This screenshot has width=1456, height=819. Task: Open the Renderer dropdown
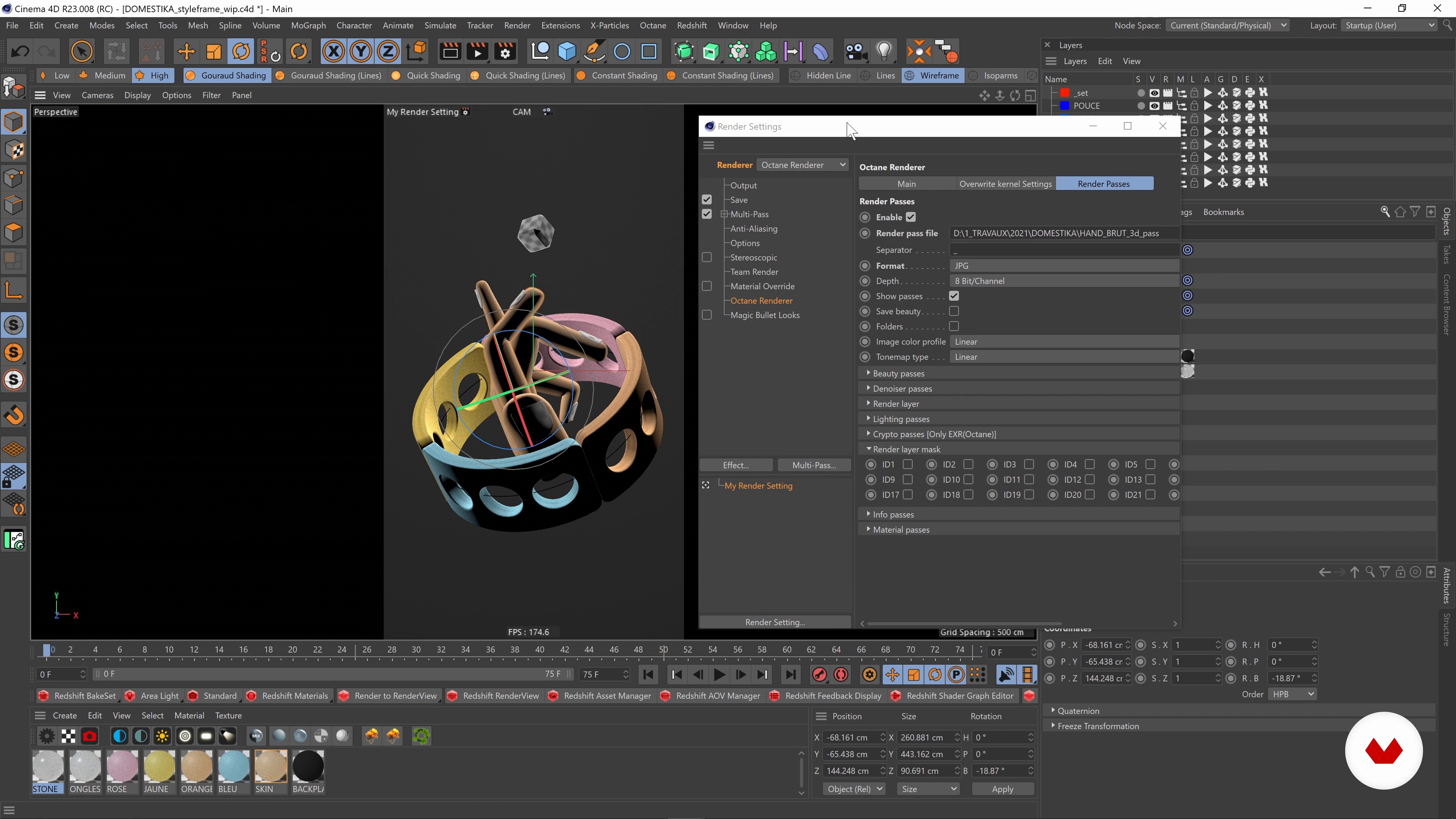tap(803, 165)
